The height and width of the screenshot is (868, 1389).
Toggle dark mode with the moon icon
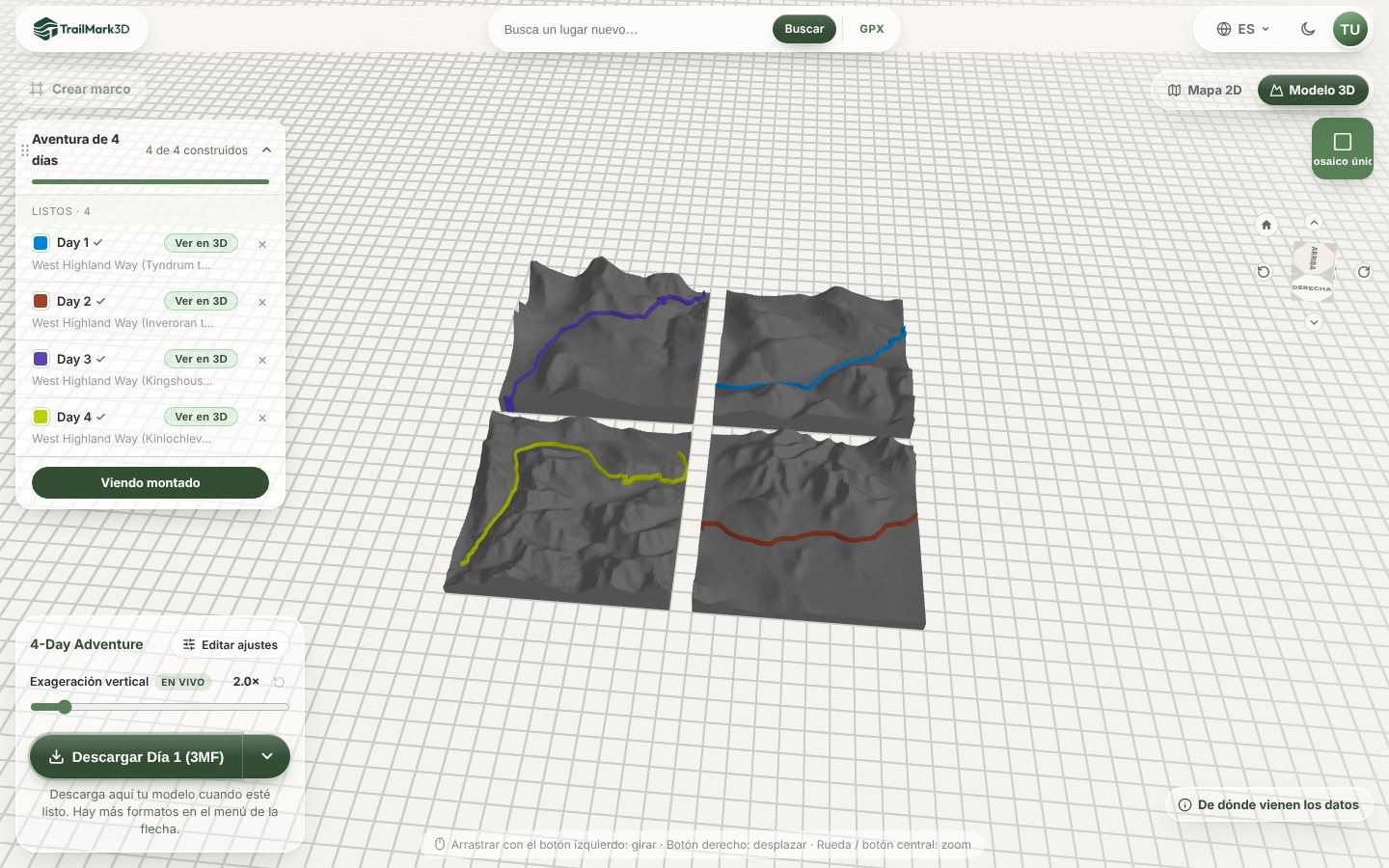1308,29
